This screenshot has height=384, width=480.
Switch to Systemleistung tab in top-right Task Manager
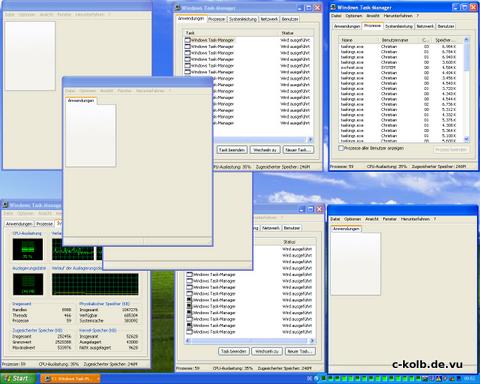pyautogui.click(x=399, y=26)
